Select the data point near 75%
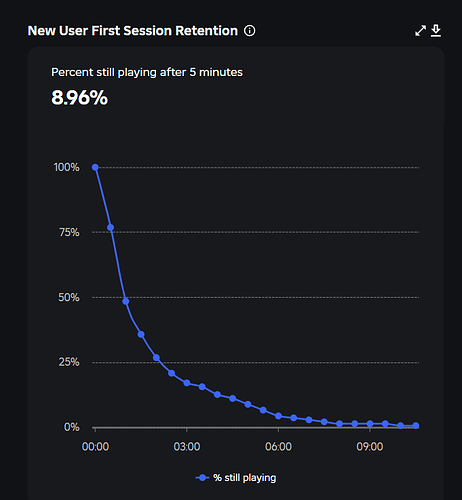This screenshot has width=462, height=500. [111, 228]
